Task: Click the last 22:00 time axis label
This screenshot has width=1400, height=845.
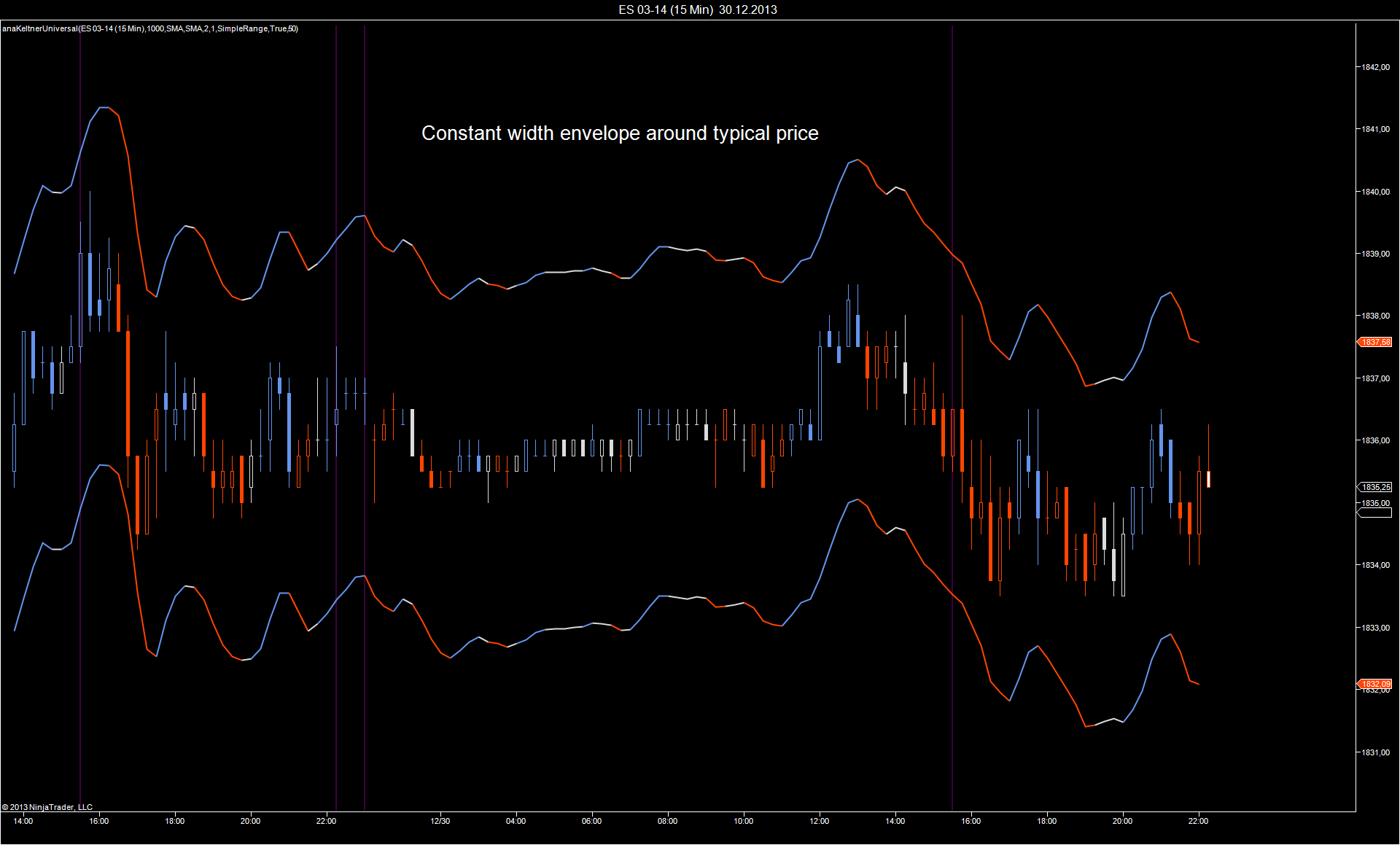Action: click(x=1198, y=821)
